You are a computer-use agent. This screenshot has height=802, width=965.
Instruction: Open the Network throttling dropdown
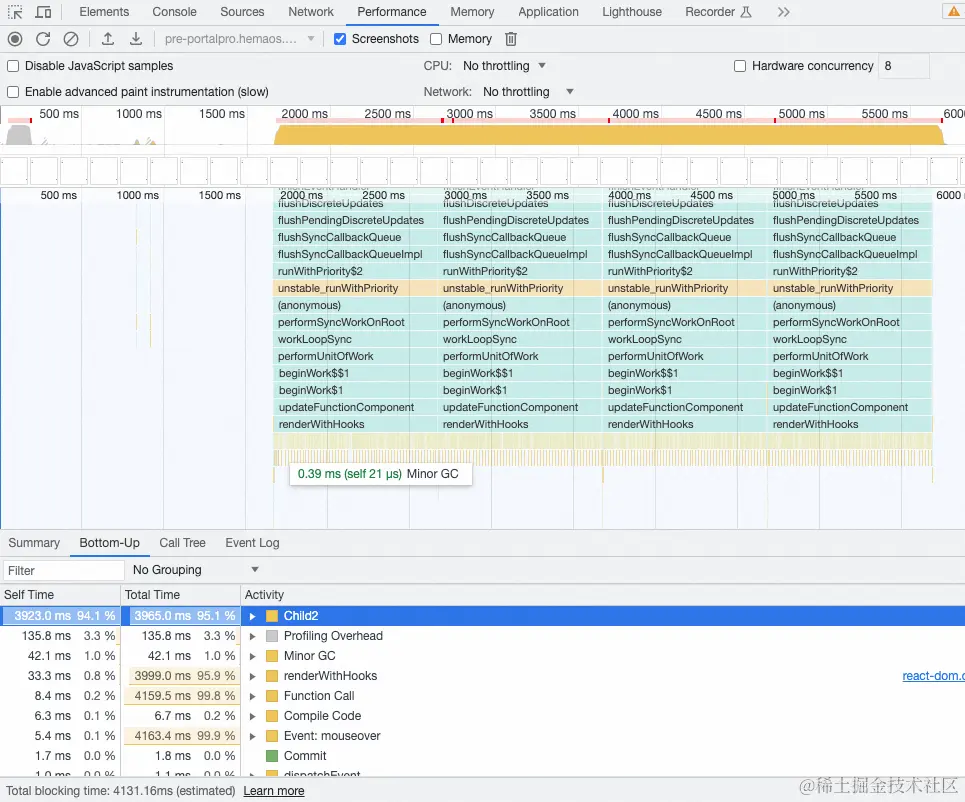click(528, 92)
